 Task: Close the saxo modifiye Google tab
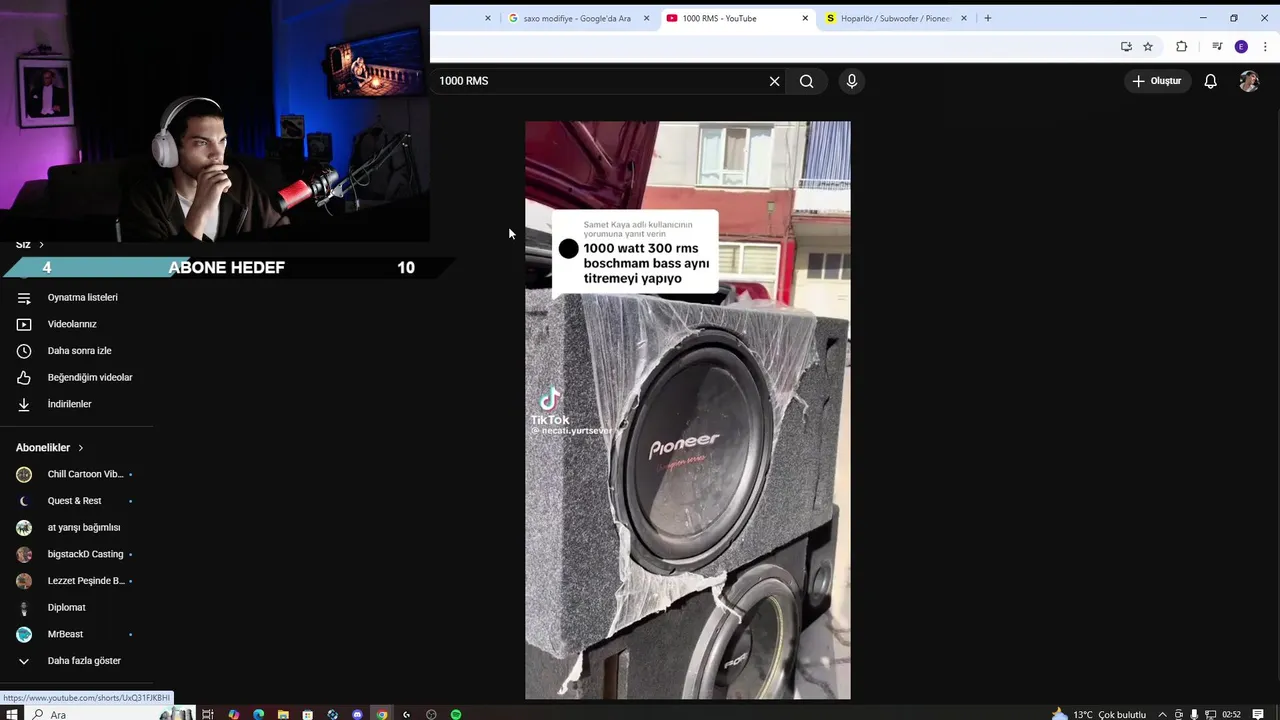(647, 18)
